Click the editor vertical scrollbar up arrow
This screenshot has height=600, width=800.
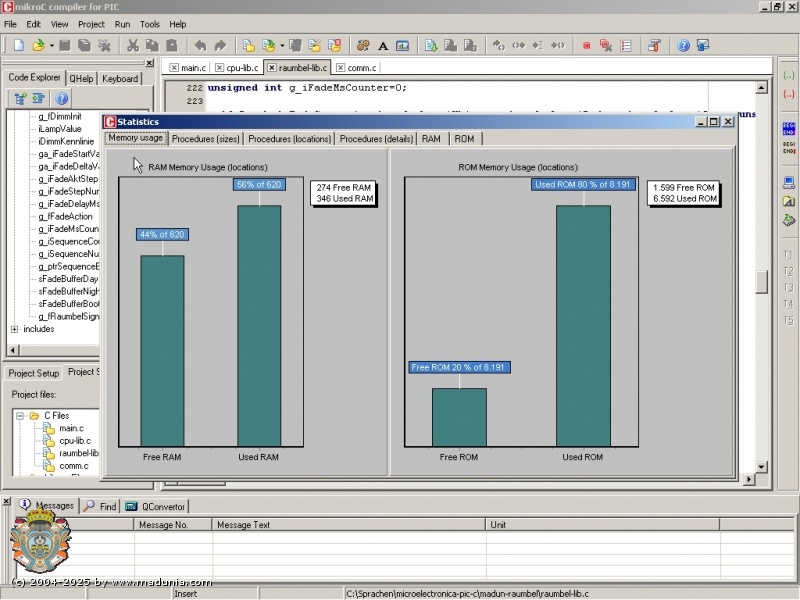[x=761, y=88]
